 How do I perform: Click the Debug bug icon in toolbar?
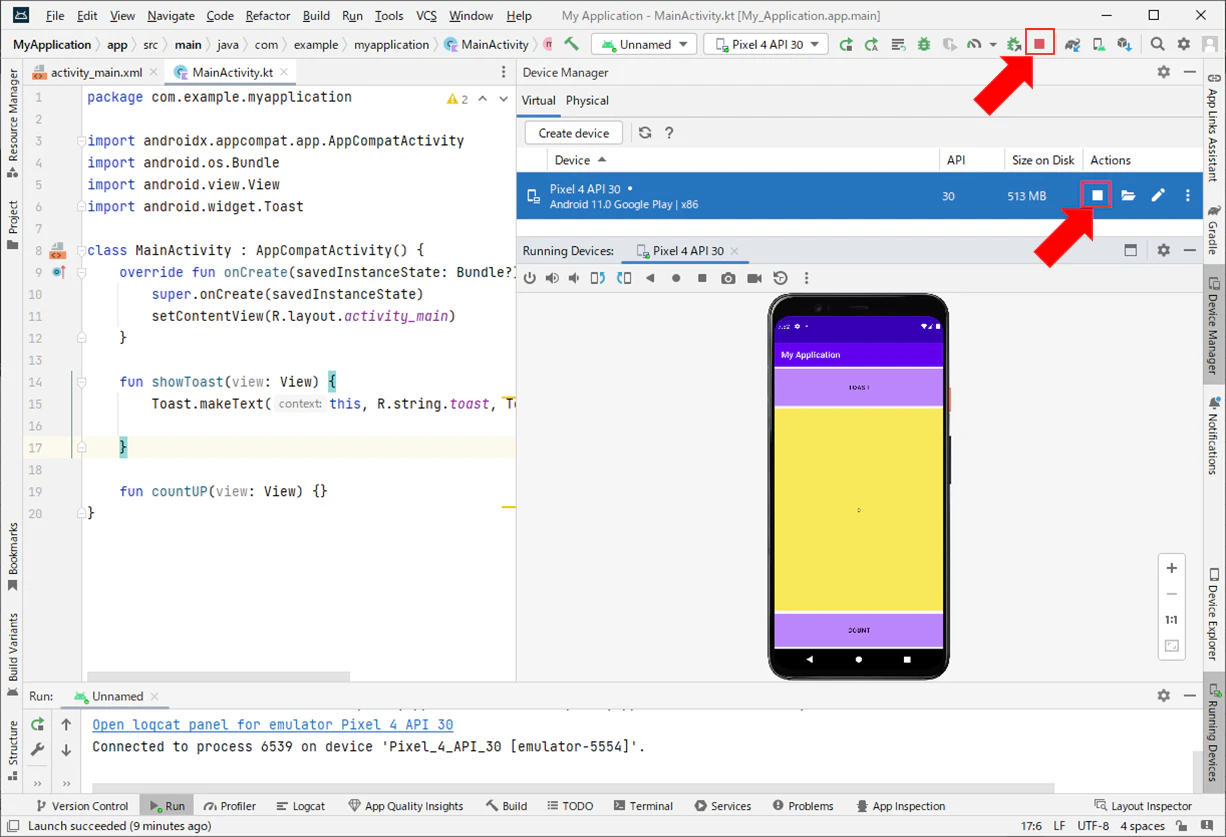(x=923, y=44)
